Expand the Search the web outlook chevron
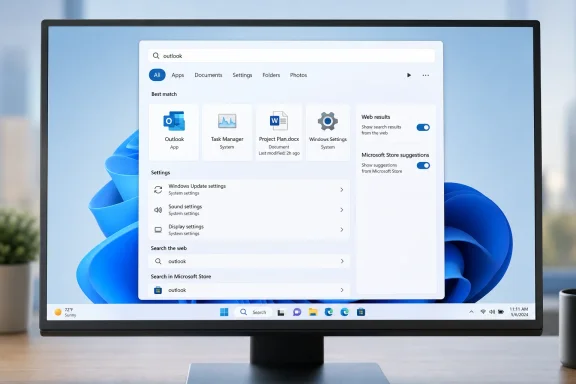The height and width of the screenshot is (384, 576). [x=342, y=261]
